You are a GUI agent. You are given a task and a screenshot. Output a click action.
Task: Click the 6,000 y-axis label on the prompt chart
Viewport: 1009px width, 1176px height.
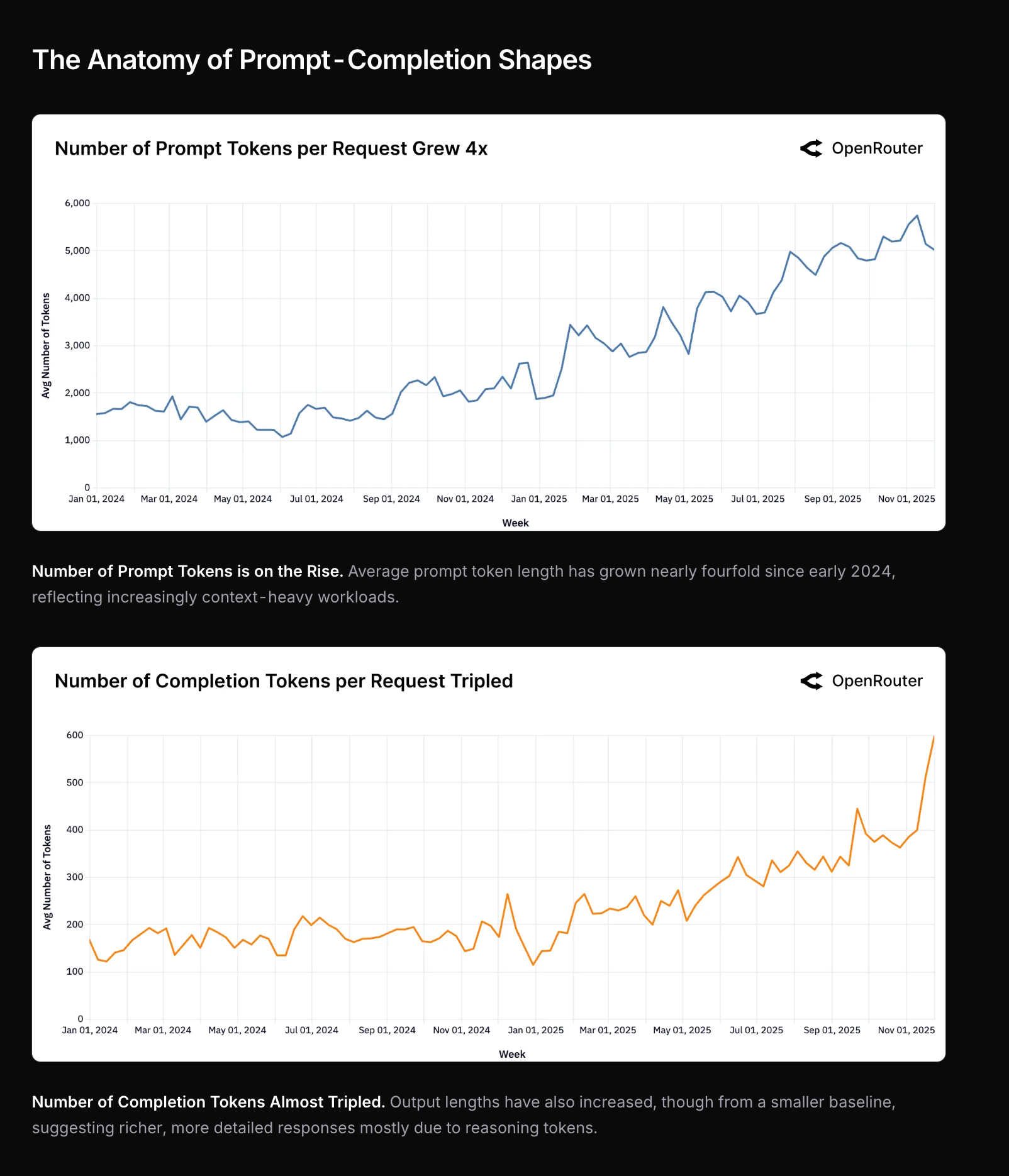[x=77, y=203]
